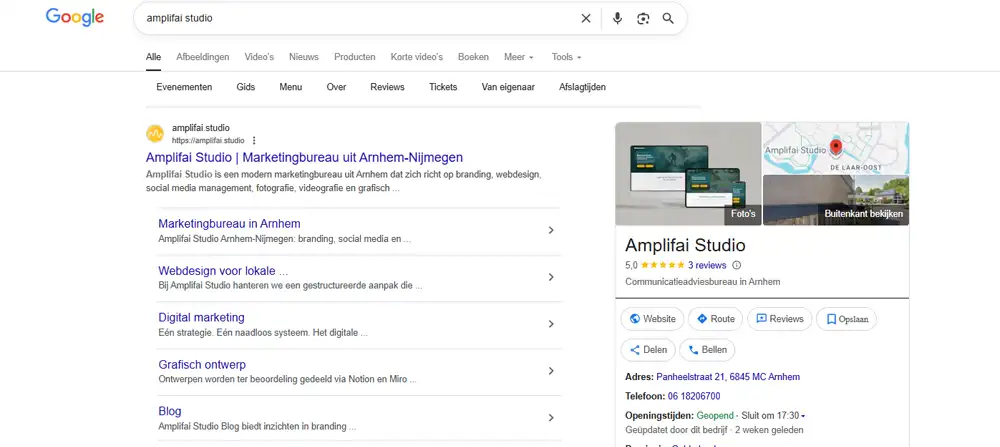Expand opening hours next to Sluit om 17:30
The image size is (1000, 447).
(x=803, y=415)
